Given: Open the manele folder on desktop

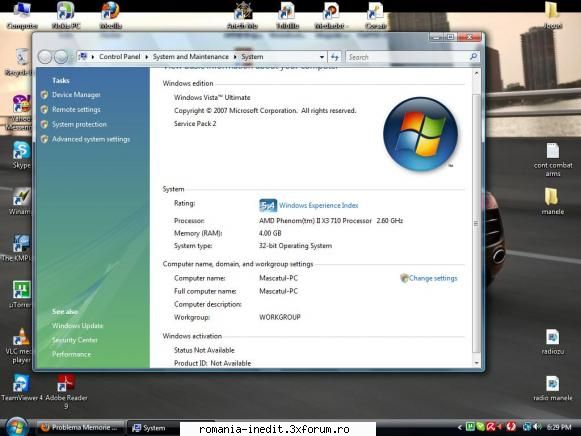Looking at the screenshot, I should 552,201.
